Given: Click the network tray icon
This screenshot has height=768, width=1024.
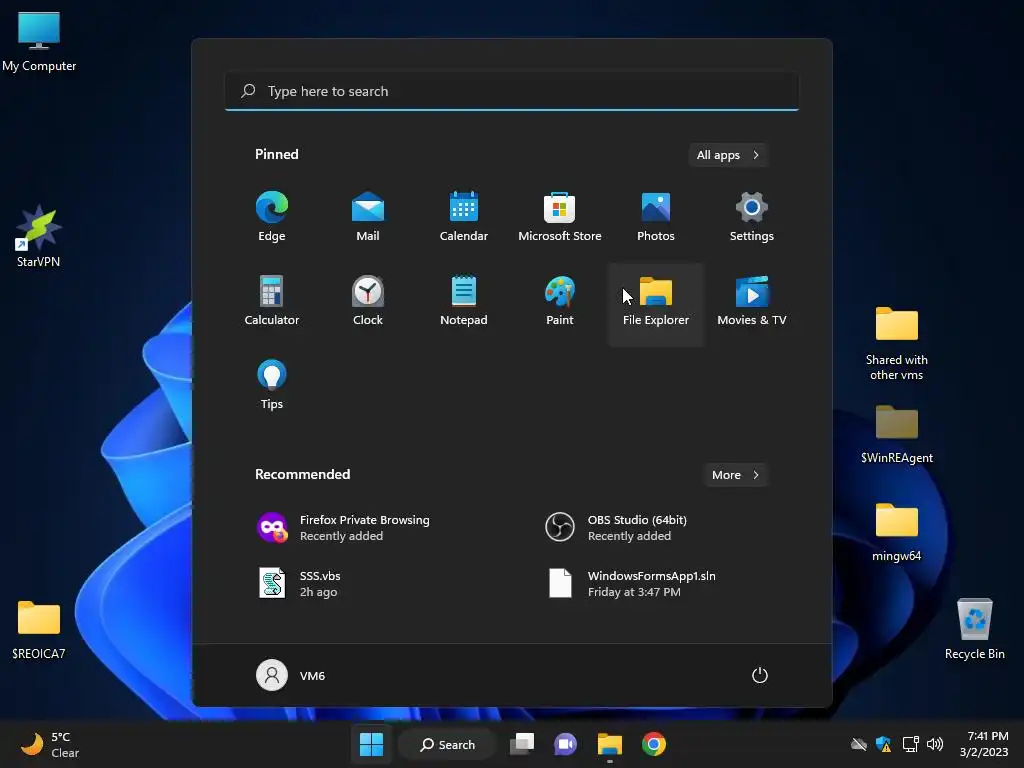Looking at the screenshot, I should click(x=910, y=744).
